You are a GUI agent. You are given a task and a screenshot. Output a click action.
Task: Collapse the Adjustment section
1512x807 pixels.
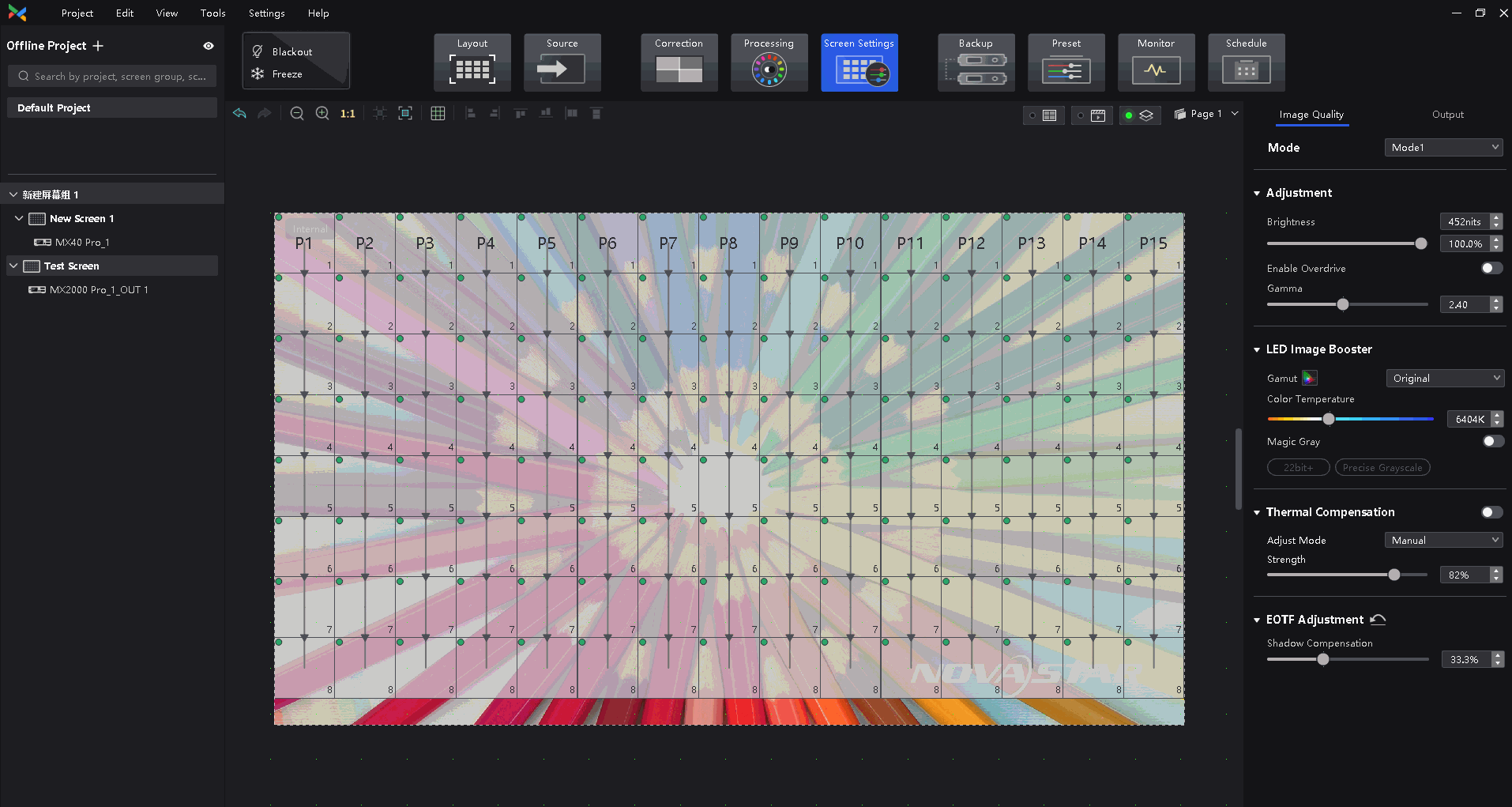[1257, 194]
